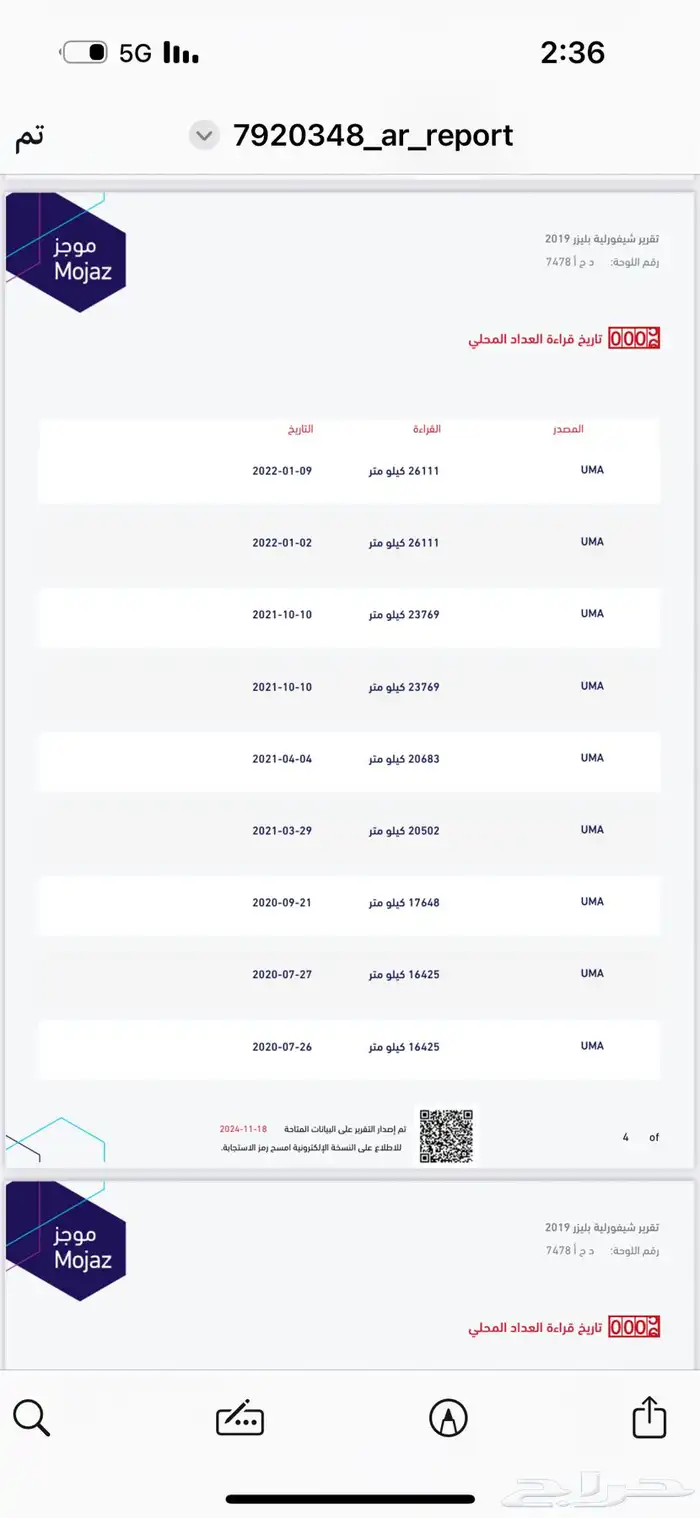Tap the 5G cellular status indicator
The width and height of the screenshot is (700, 1518).
[x=135, y=53]
